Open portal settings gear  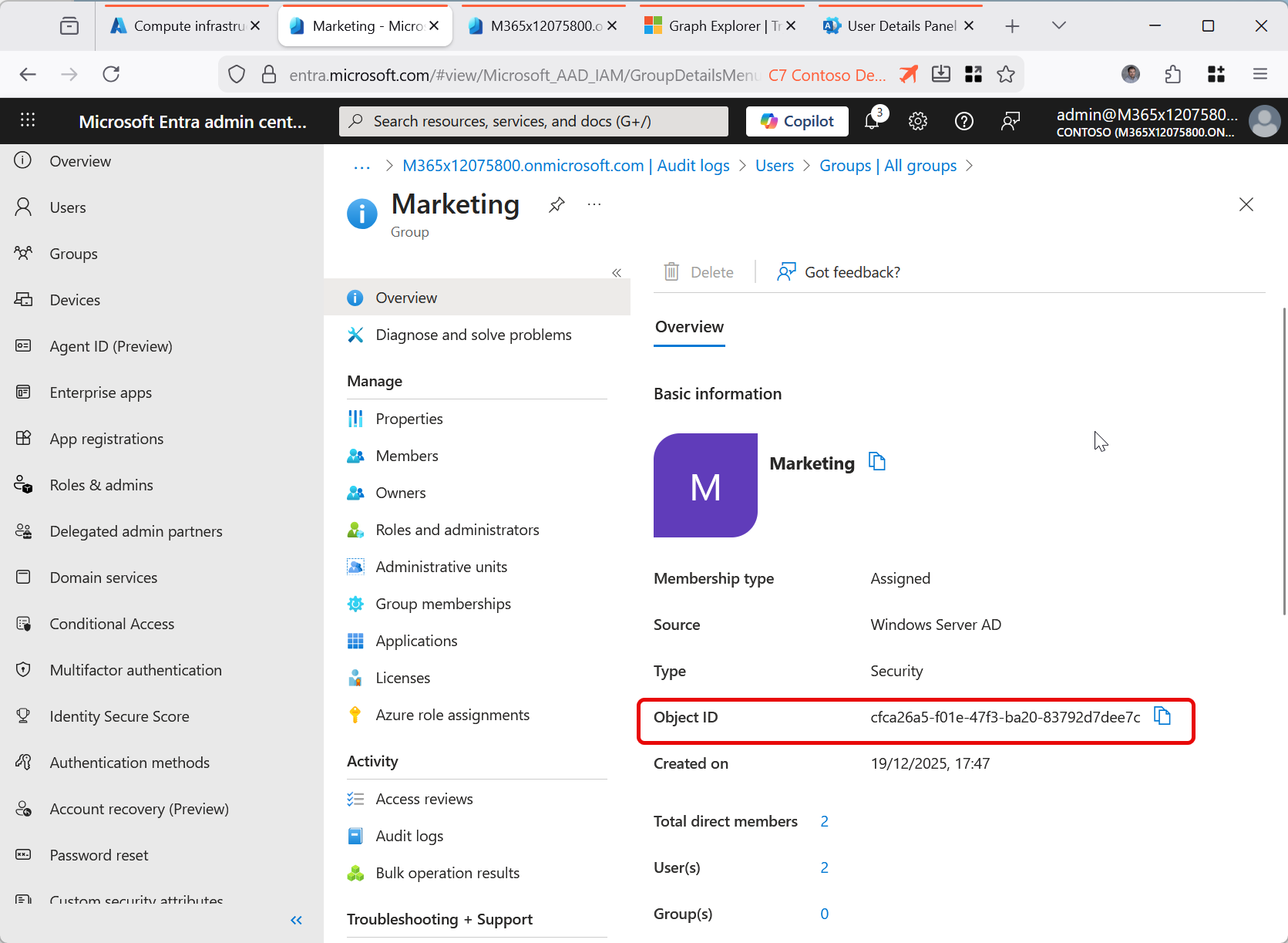917,121
